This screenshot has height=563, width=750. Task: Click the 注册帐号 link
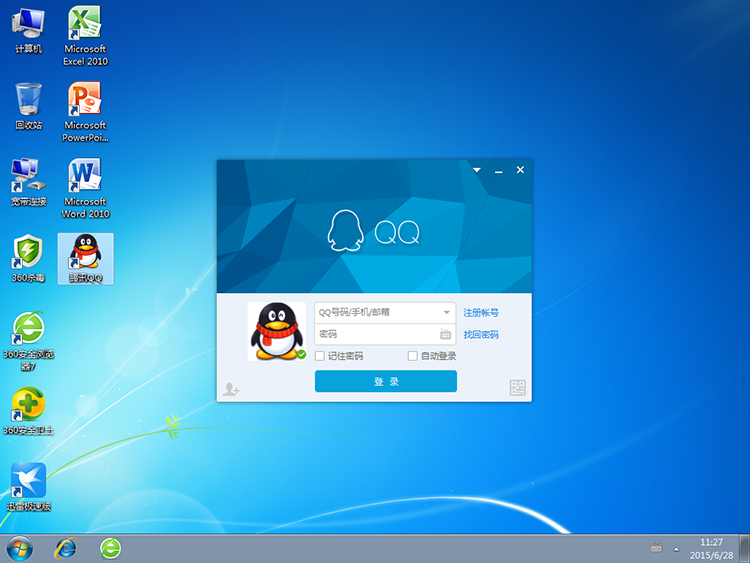tap(481, 313)
